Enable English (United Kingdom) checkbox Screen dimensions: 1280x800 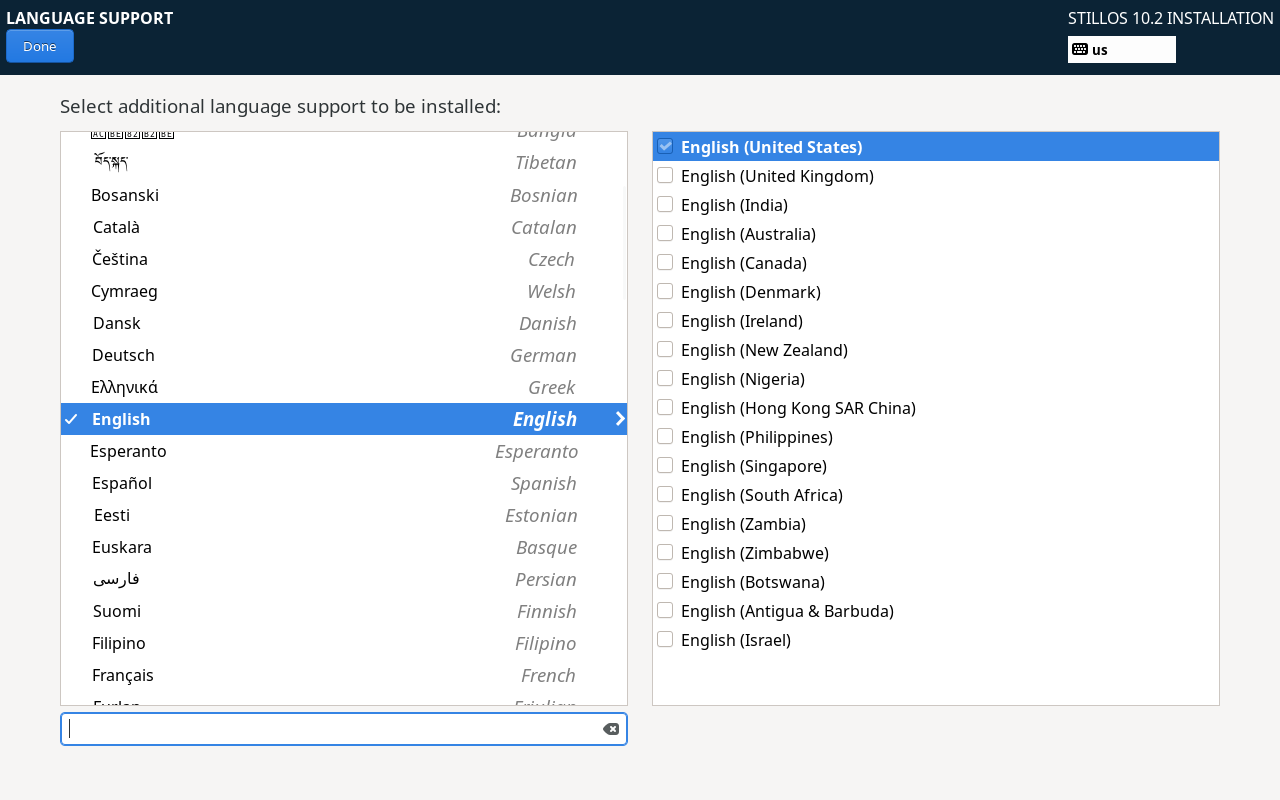[665, 175]
